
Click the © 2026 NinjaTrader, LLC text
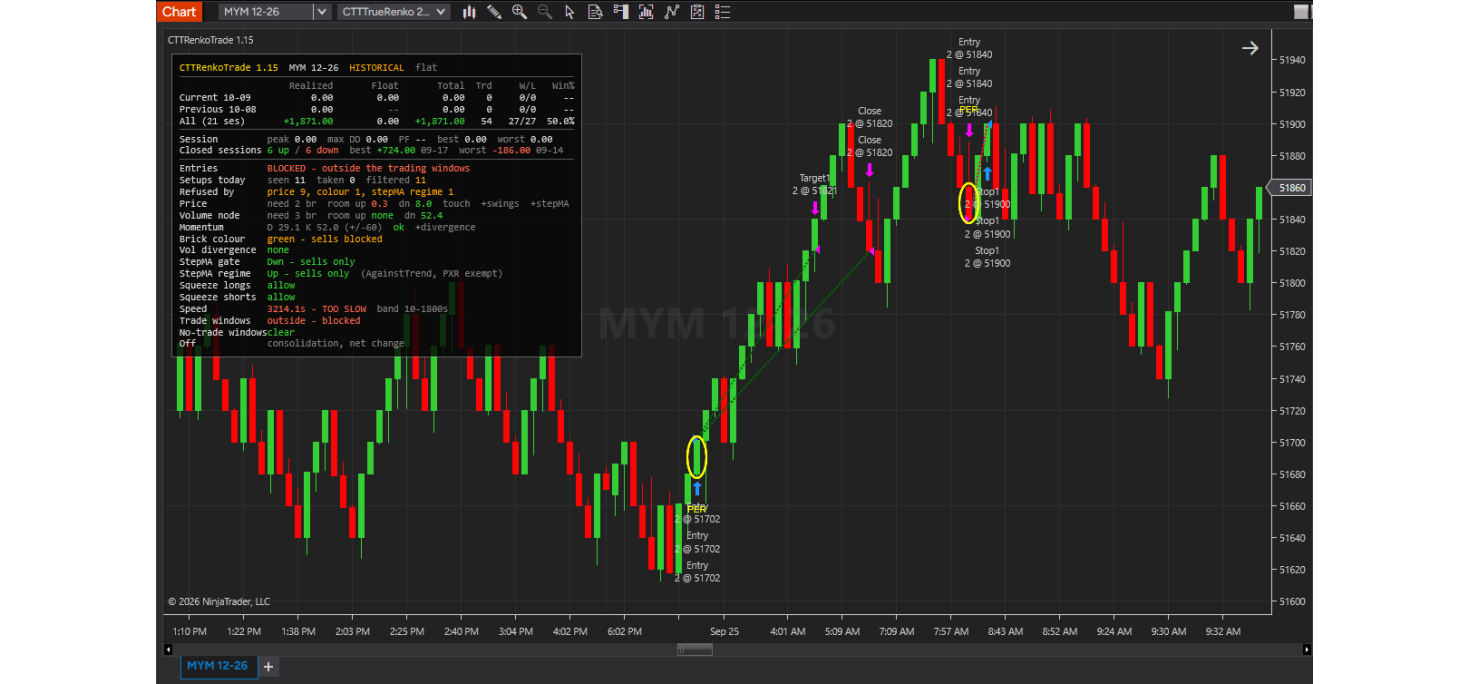[x=219, y=602]
